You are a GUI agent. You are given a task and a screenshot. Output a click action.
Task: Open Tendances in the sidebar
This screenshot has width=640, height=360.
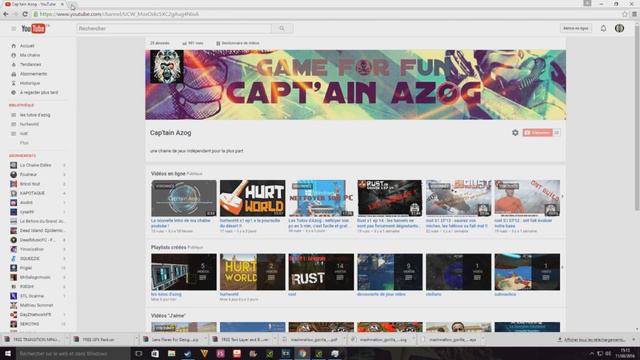coord(31,64)
